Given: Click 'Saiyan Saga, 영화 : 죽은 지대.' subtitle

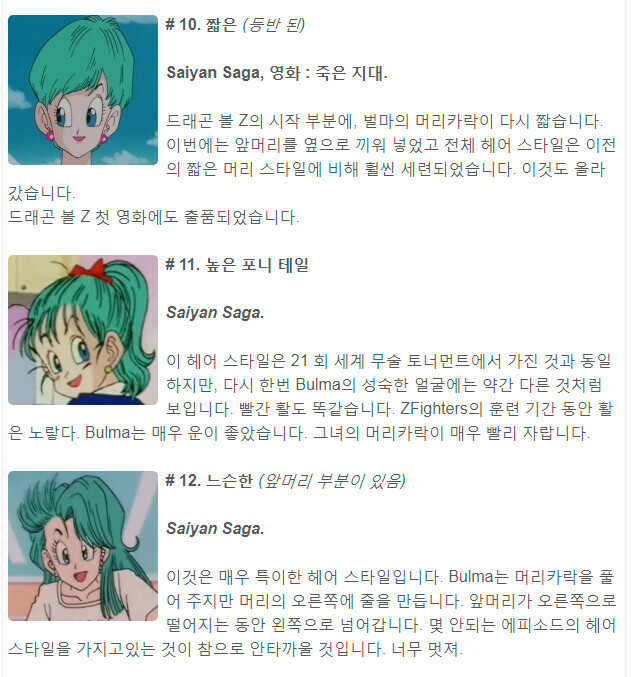Looking at the screenshot, I should pyautogui.click(x=277, y=73).
